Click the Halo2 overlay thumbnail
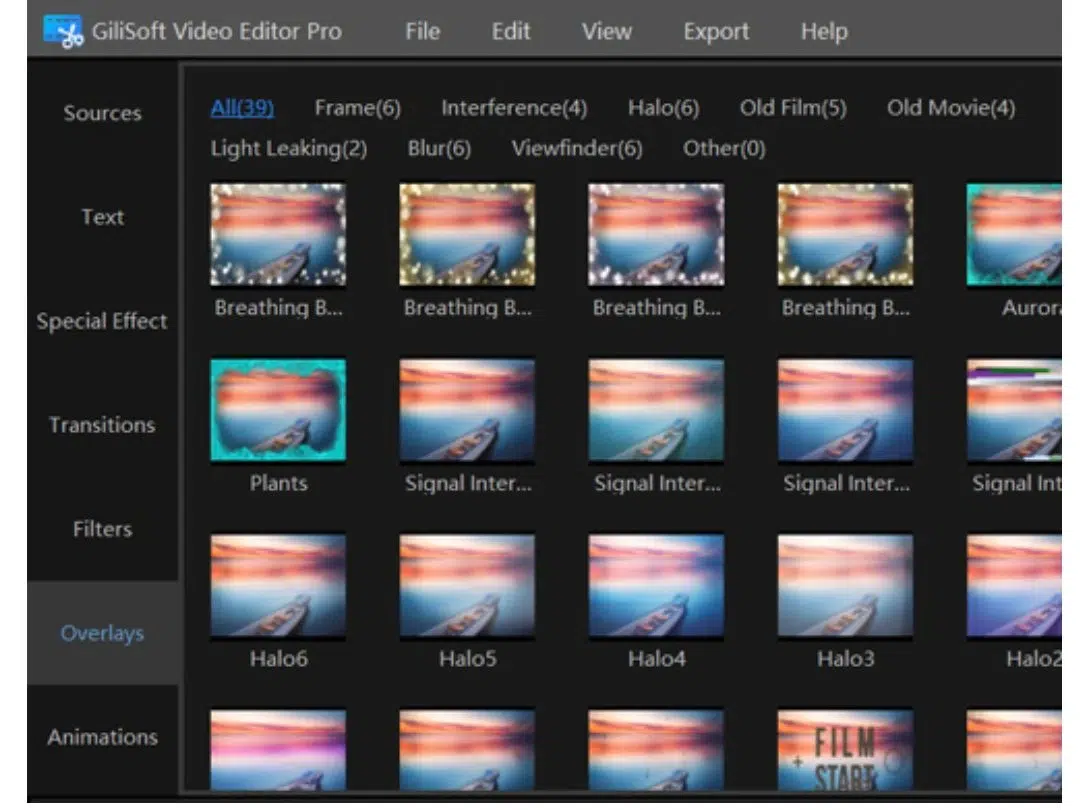The width and height of the screenshot is (1080, 810). pos(1014,585)
